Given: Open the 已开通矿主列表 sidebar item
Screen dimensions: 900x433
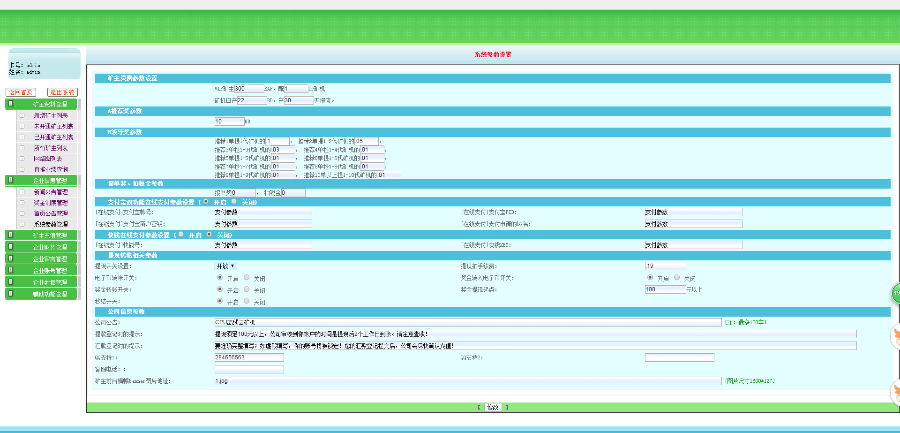Looking at the screenshot, I should click(x=53, y=137).
